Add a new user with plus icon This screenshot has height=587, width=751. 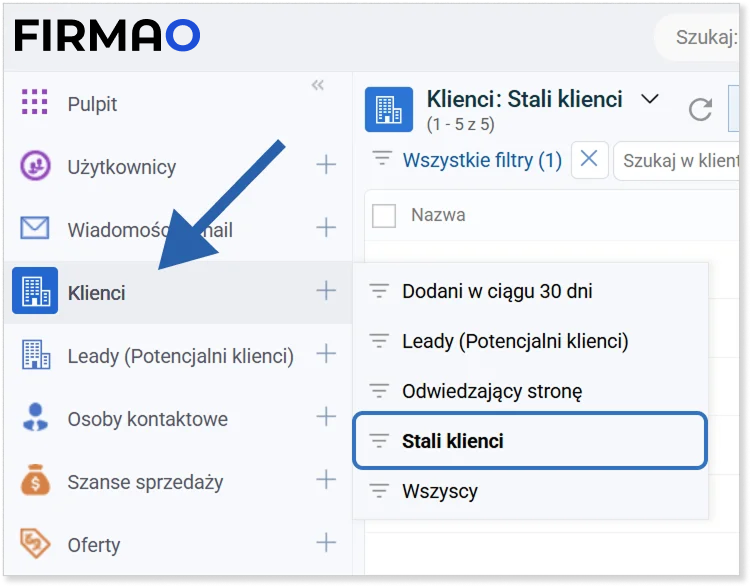point(326,165)
